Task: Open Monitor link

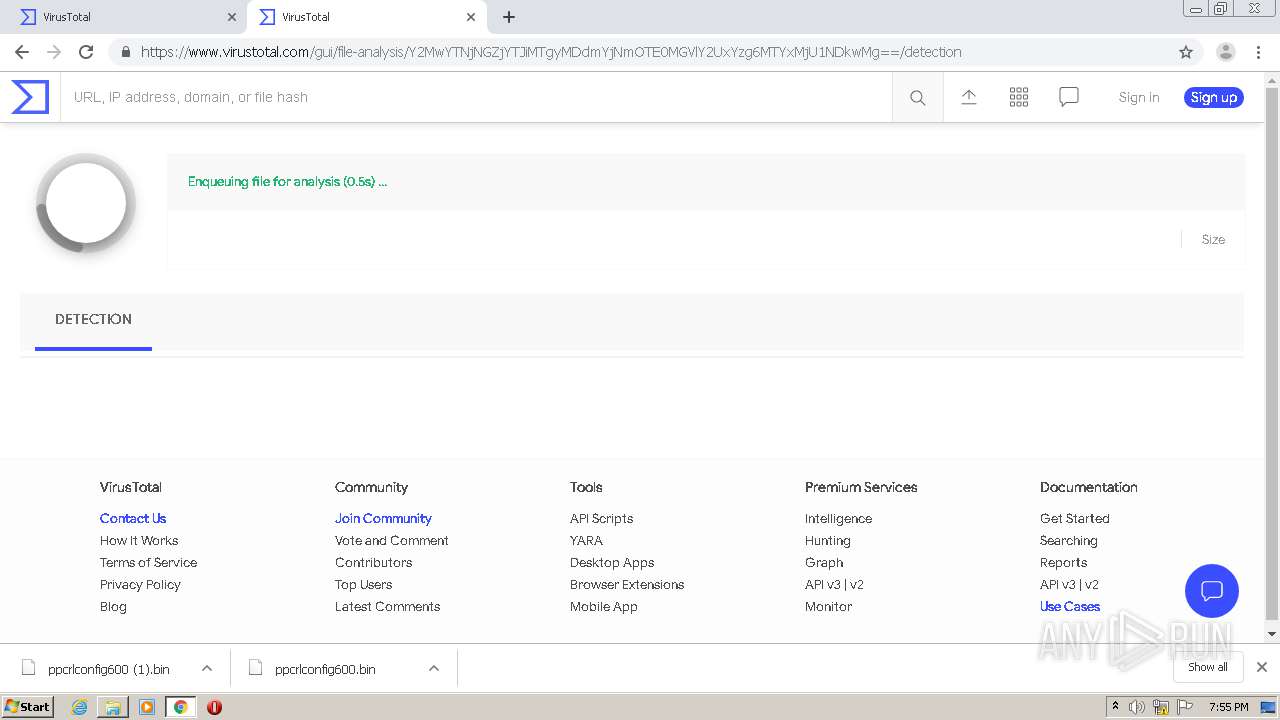Action: (x=828, y=606)
